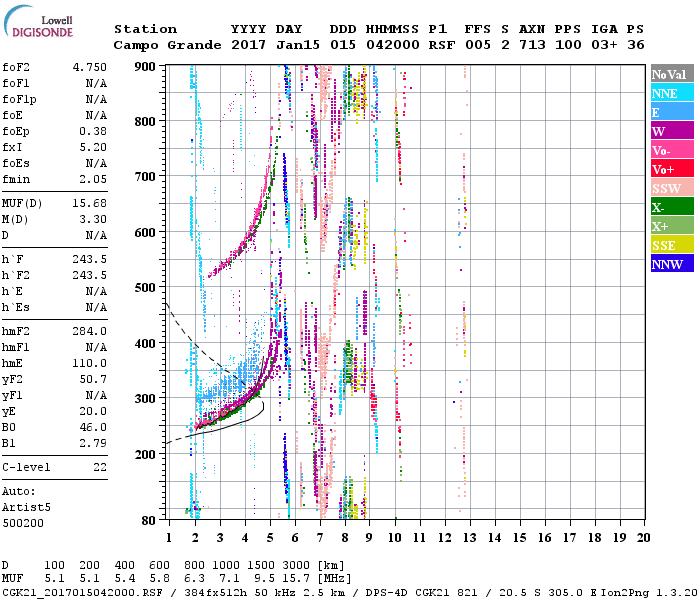Select the Vo- legend swatch

669,150
